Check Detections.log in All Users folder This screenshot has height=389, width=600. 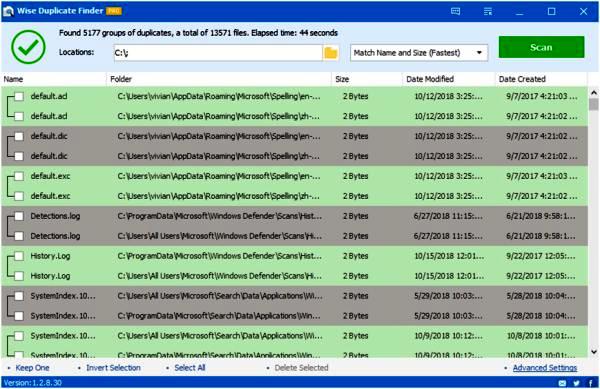[19, 236]
